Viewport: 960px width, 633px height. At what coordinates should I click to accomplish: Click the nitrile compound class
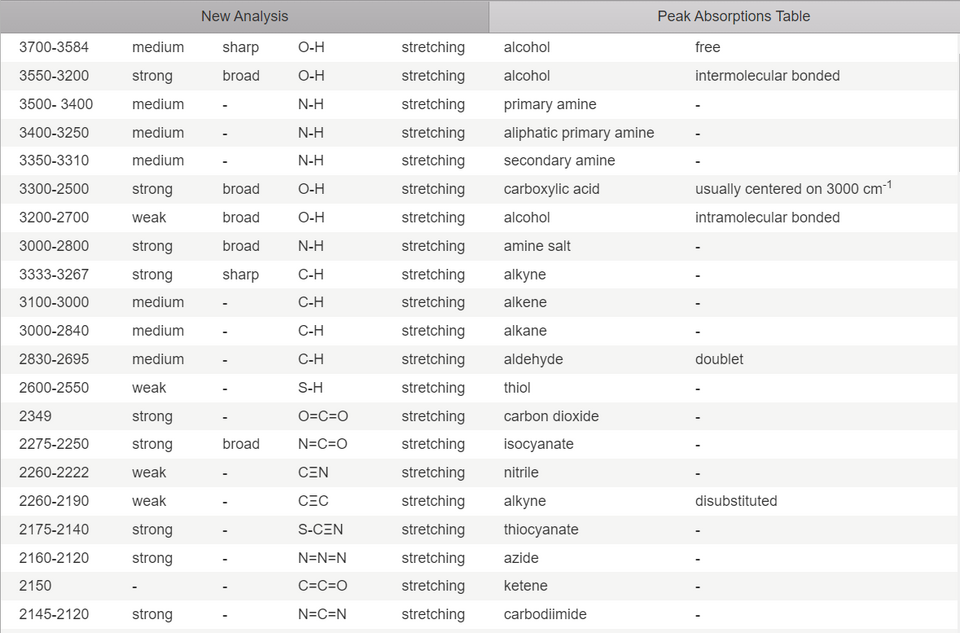coord(521,473)
